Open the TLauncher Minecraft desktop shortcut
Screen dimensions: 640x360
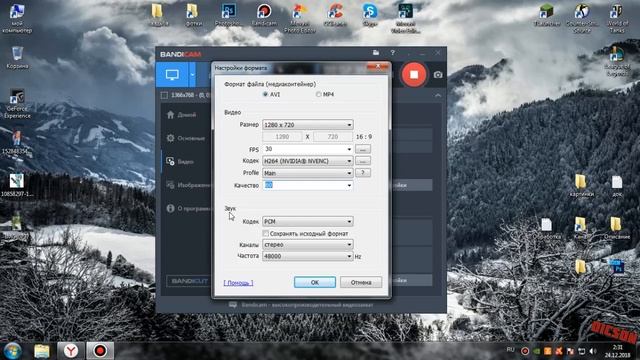(x=547, y=15)
